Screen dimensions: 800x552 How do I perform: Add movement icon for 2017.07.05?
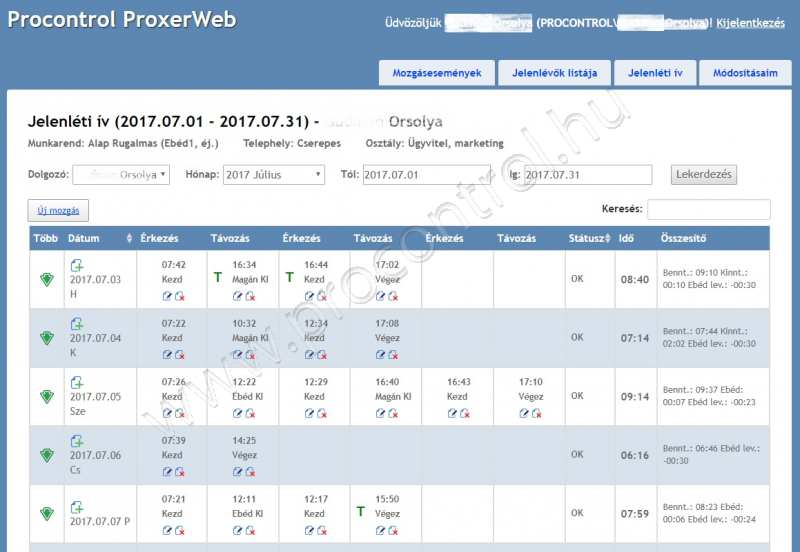coord(77,383)
